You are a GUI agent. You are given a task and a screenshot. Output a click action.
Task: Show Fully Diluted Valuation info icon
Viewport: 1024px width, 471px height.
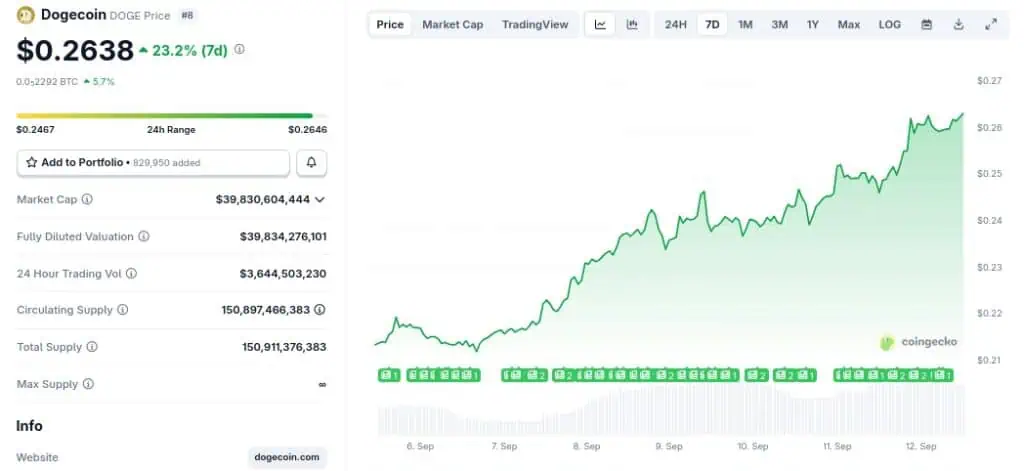click(144, 236)
